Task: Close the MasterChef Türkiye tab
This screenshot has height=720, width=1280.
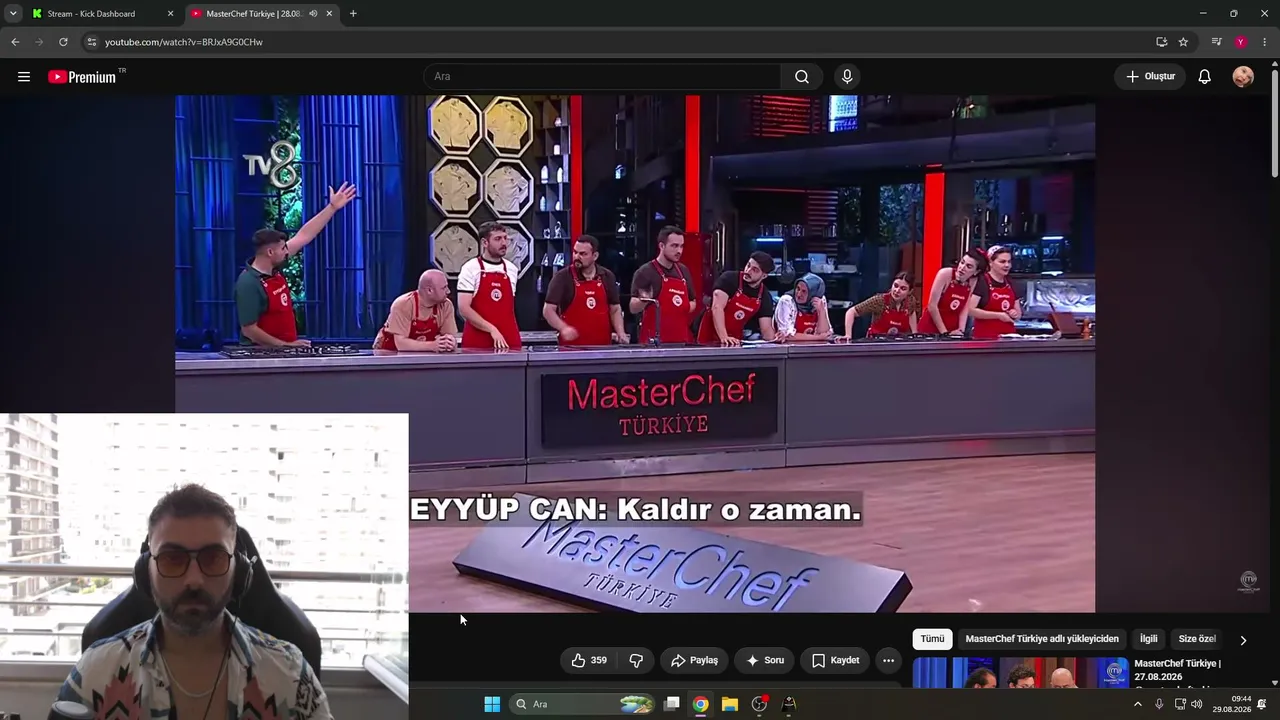Action: 329,14
